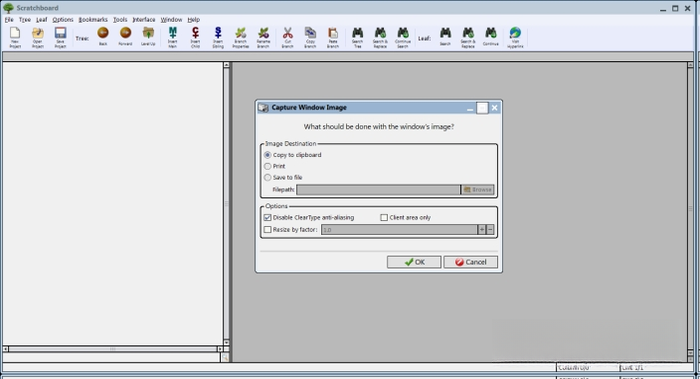Viewport: 700px width, 379px height.
Task: Click right pane scroll up arrow
Action: [690, 65]
